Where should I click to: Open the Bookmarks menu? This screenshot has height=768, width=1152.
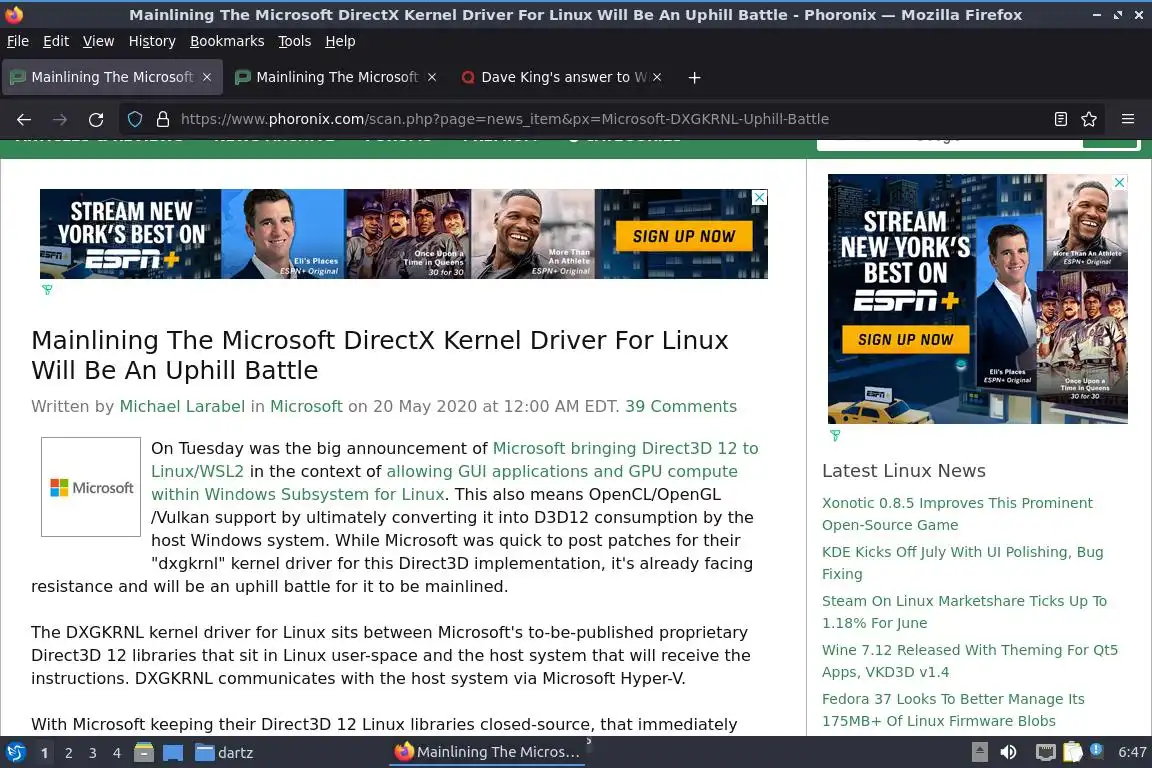227,41
